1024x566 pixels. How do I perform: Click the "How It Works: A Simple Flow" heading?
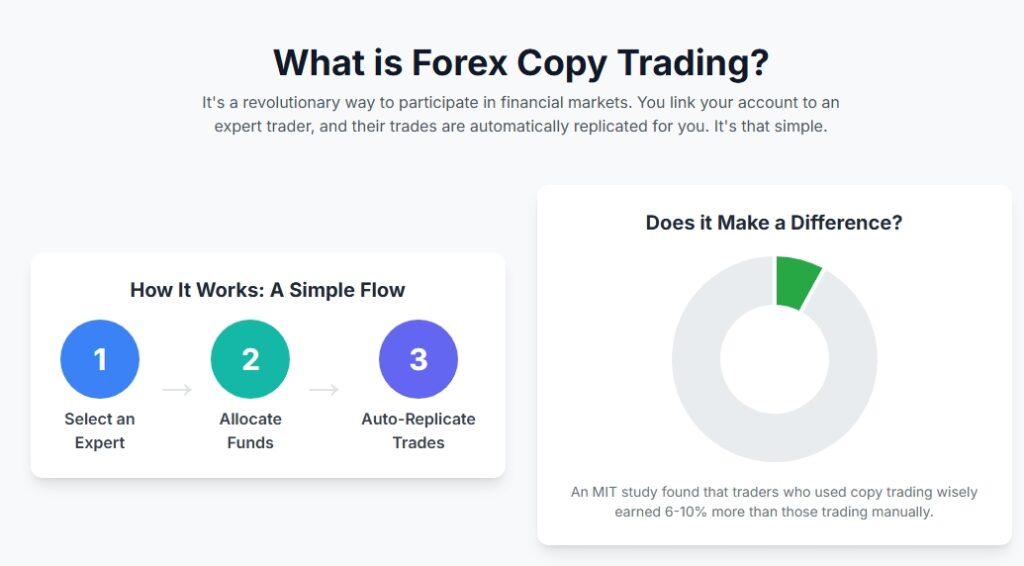coord(268,291)
